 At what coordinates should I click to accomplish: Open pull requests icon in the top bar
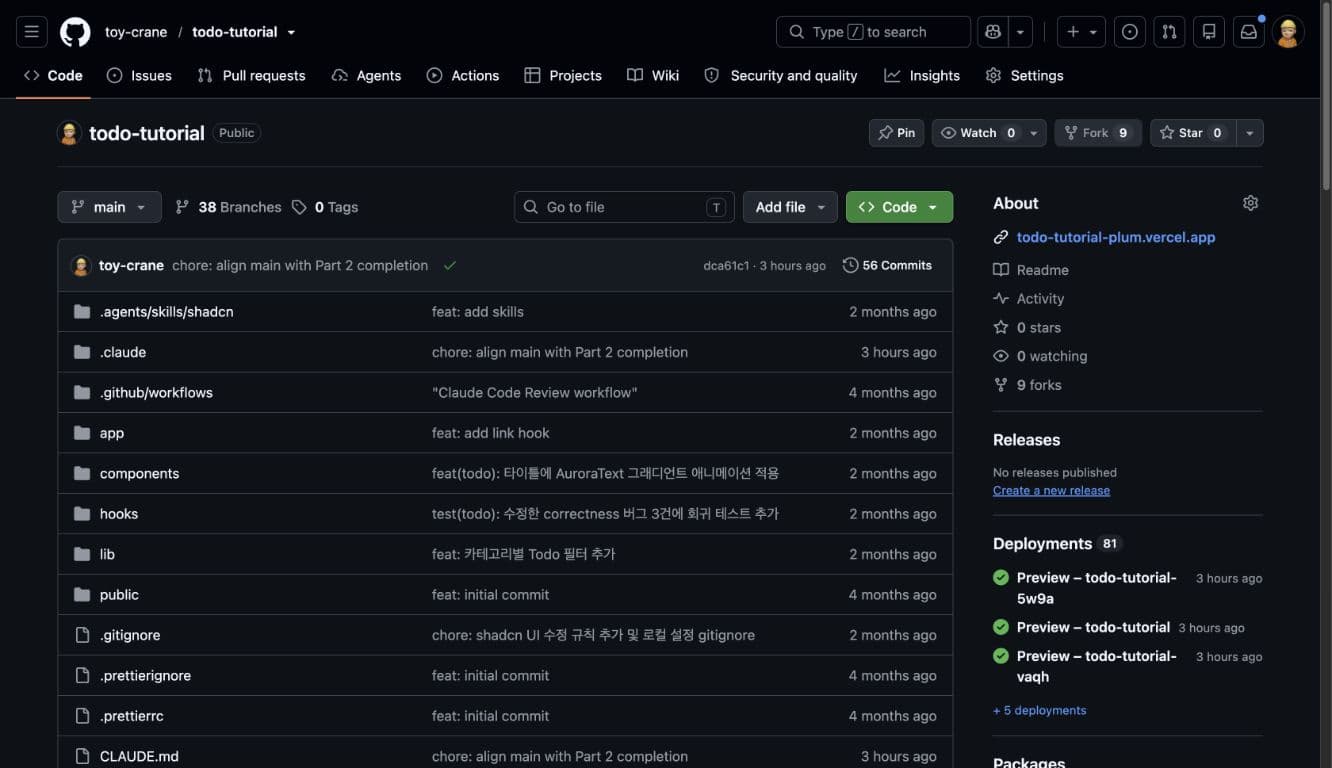[1169, 32]
